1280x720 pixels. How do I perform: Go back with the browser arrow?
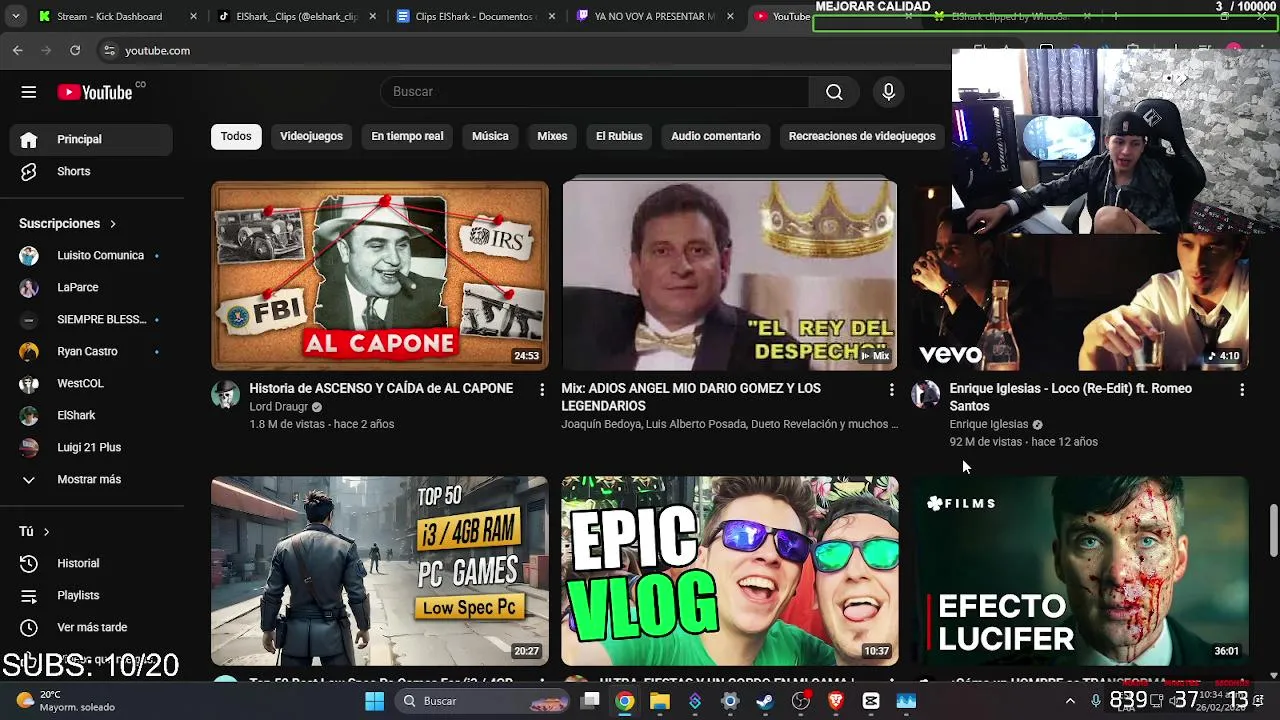point(18,50)
